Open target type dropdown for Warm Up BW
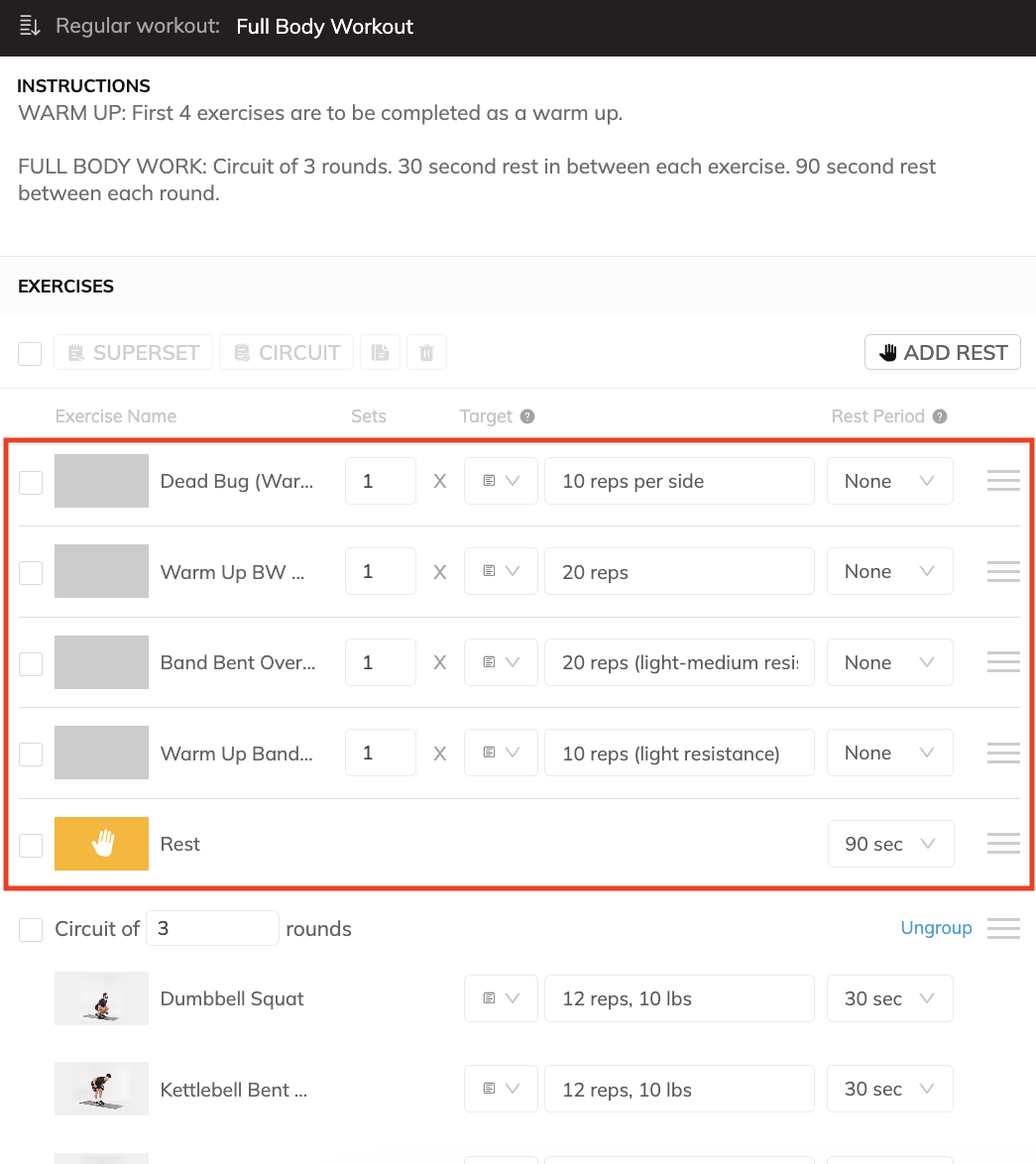This screenshot has width=1036, height=1164. pyautogui.click(x=501, y=572)
